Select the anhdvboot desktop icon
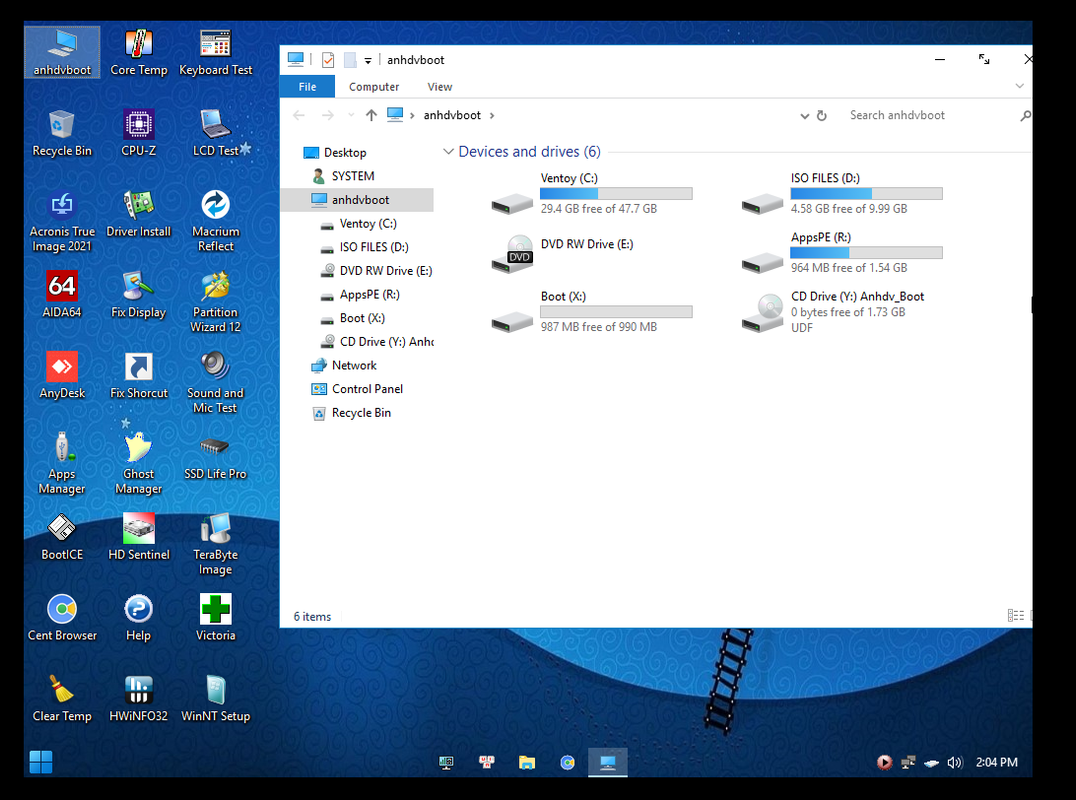Screen dimensions: 1076x800 [62, 52]
